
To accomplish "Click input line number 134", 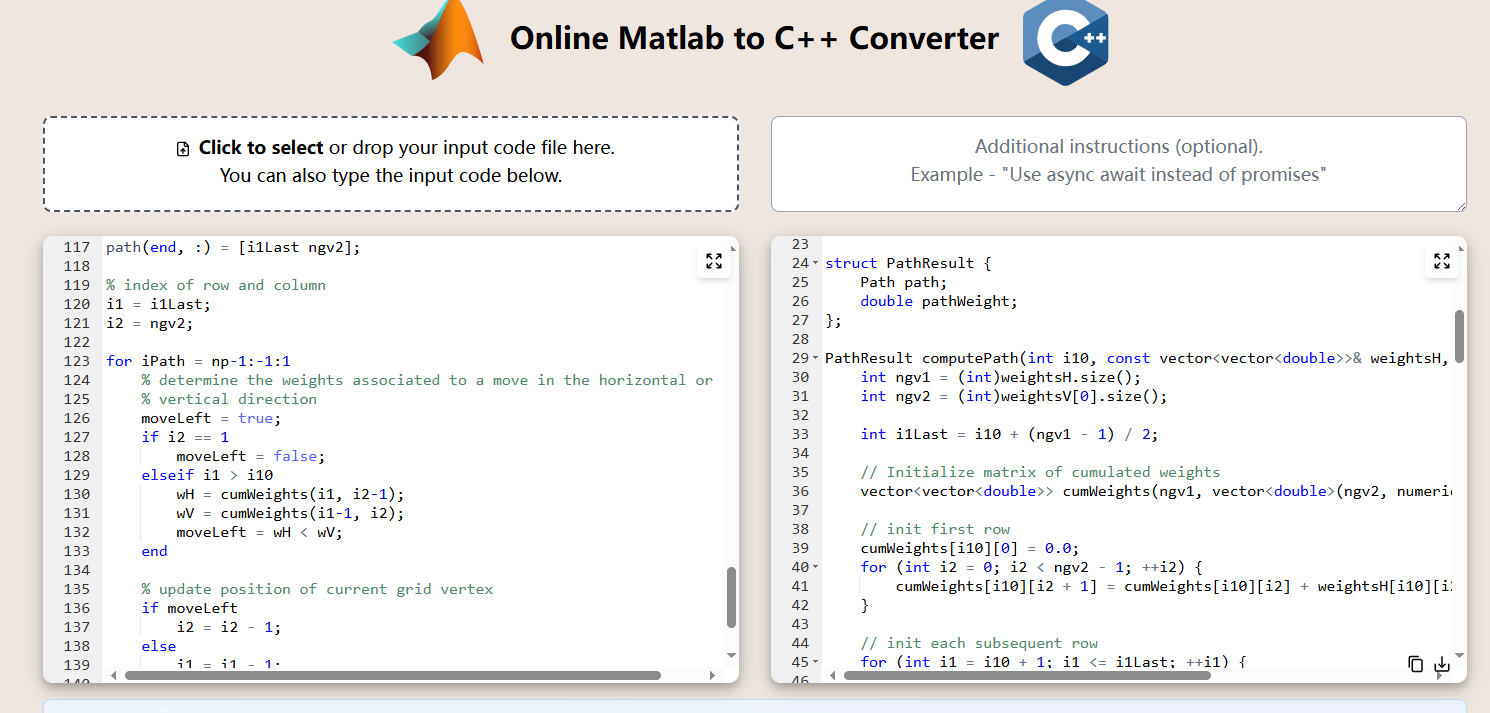I will point(76,570).
